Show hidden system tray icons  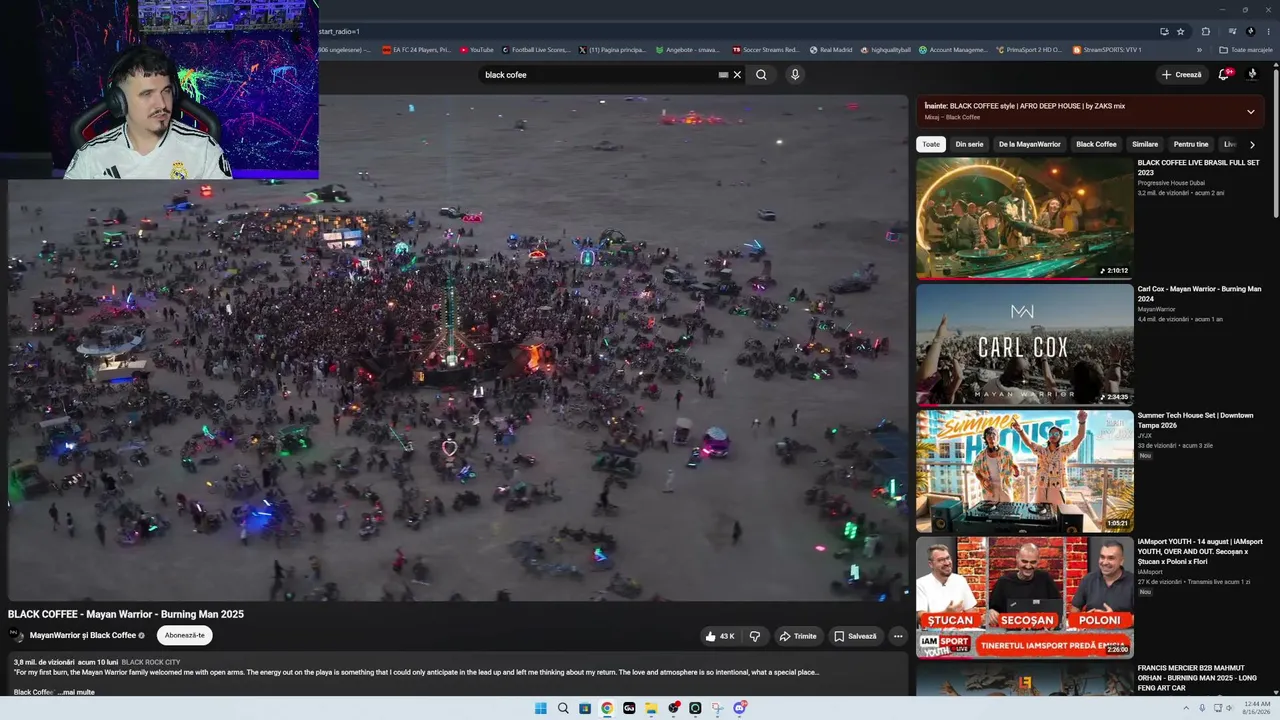(x=1186, y=708)
